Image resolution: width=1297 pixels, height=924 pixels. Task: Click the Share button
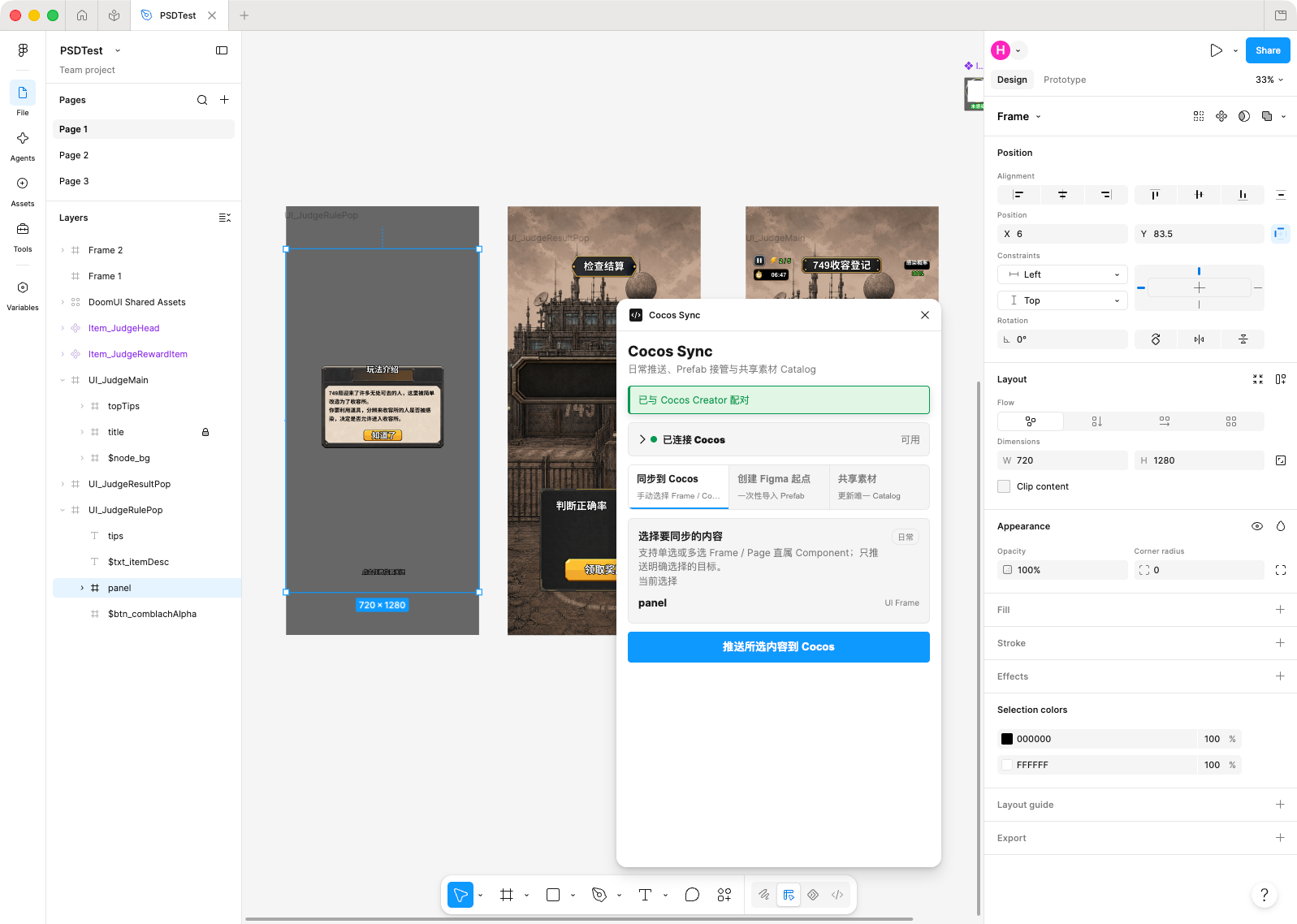click(1268, 50)
